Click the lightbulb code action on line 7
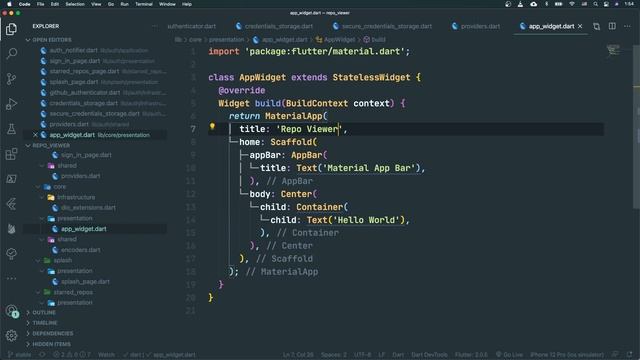The image size is (640, 360). (x=212, y=127)
